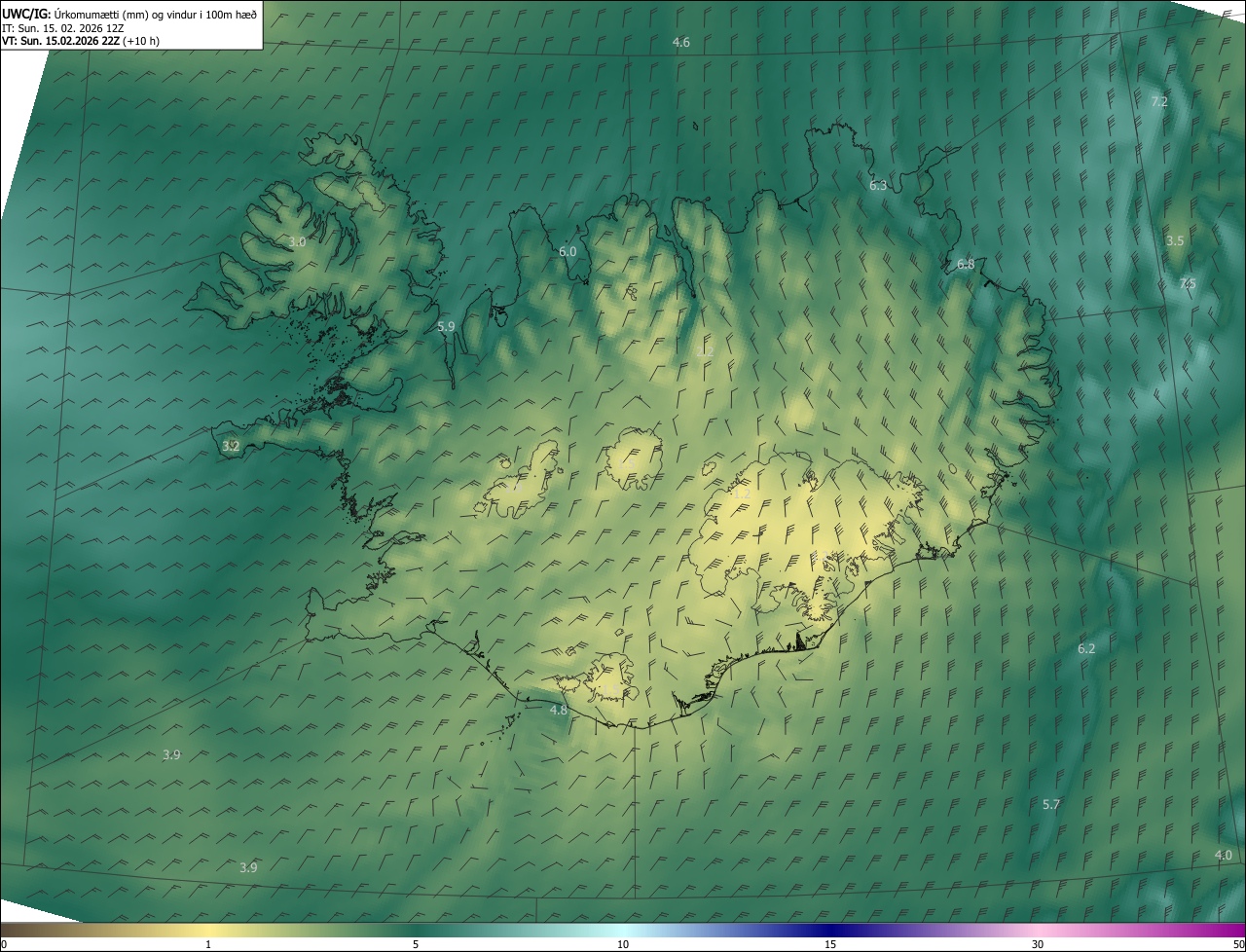Click the 4.6 value on the map
Viewport: 1246px width, 952px height.
681,42
